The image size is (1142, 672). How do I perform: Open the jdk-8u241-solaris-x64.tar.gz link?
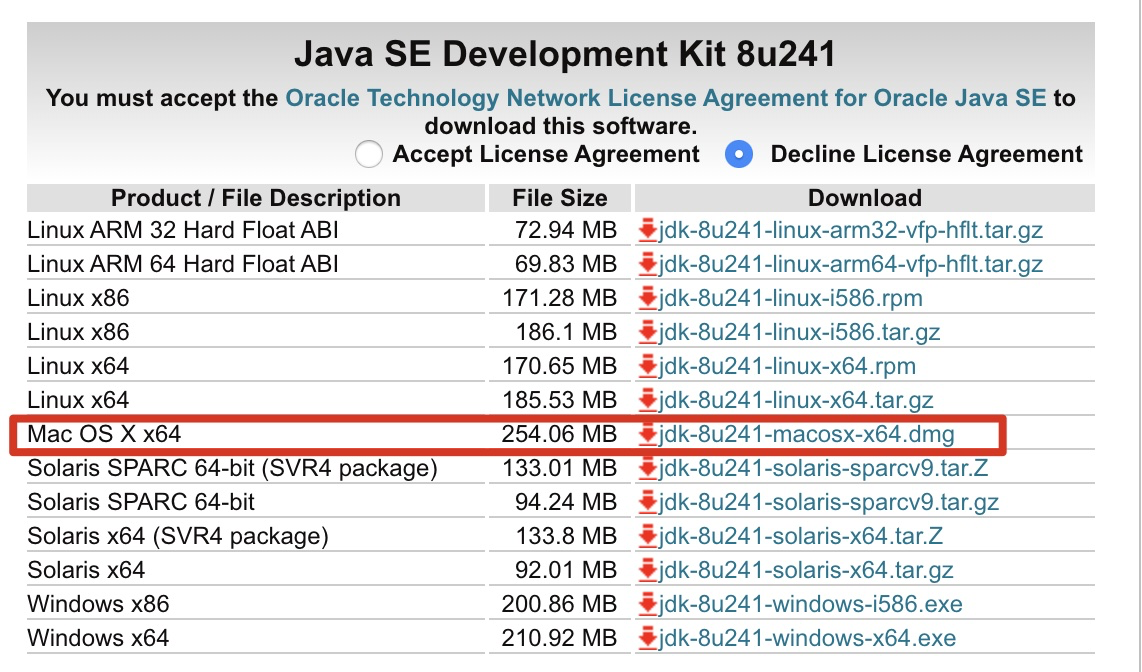point(806,570)
